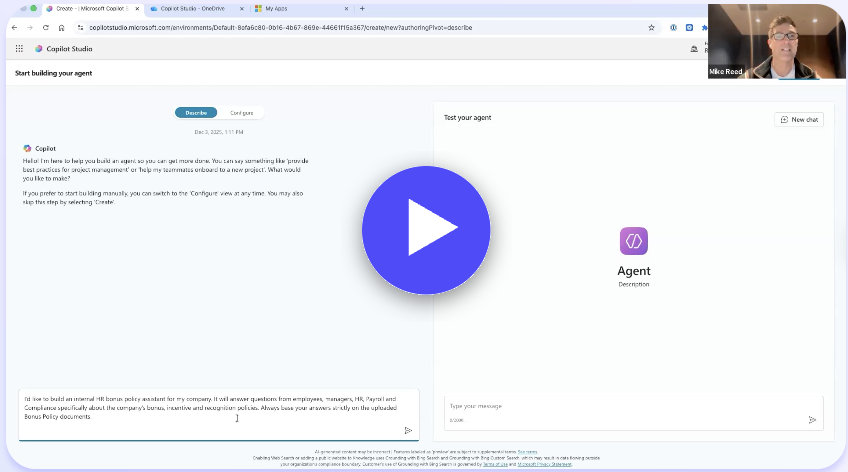848x472 pixels.
Task: Send the agent description with the send arrow
Action: point(408,430)
